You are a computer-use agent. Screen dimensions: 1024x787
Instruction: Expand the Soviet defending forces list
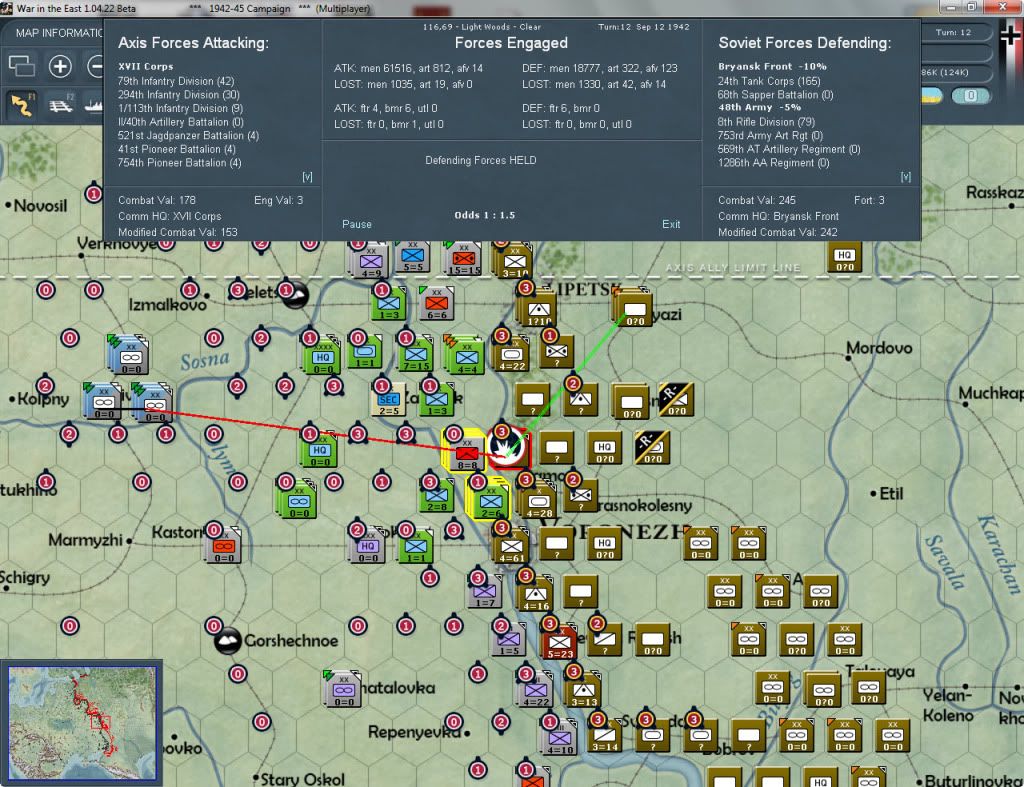[x=905, y=176]
